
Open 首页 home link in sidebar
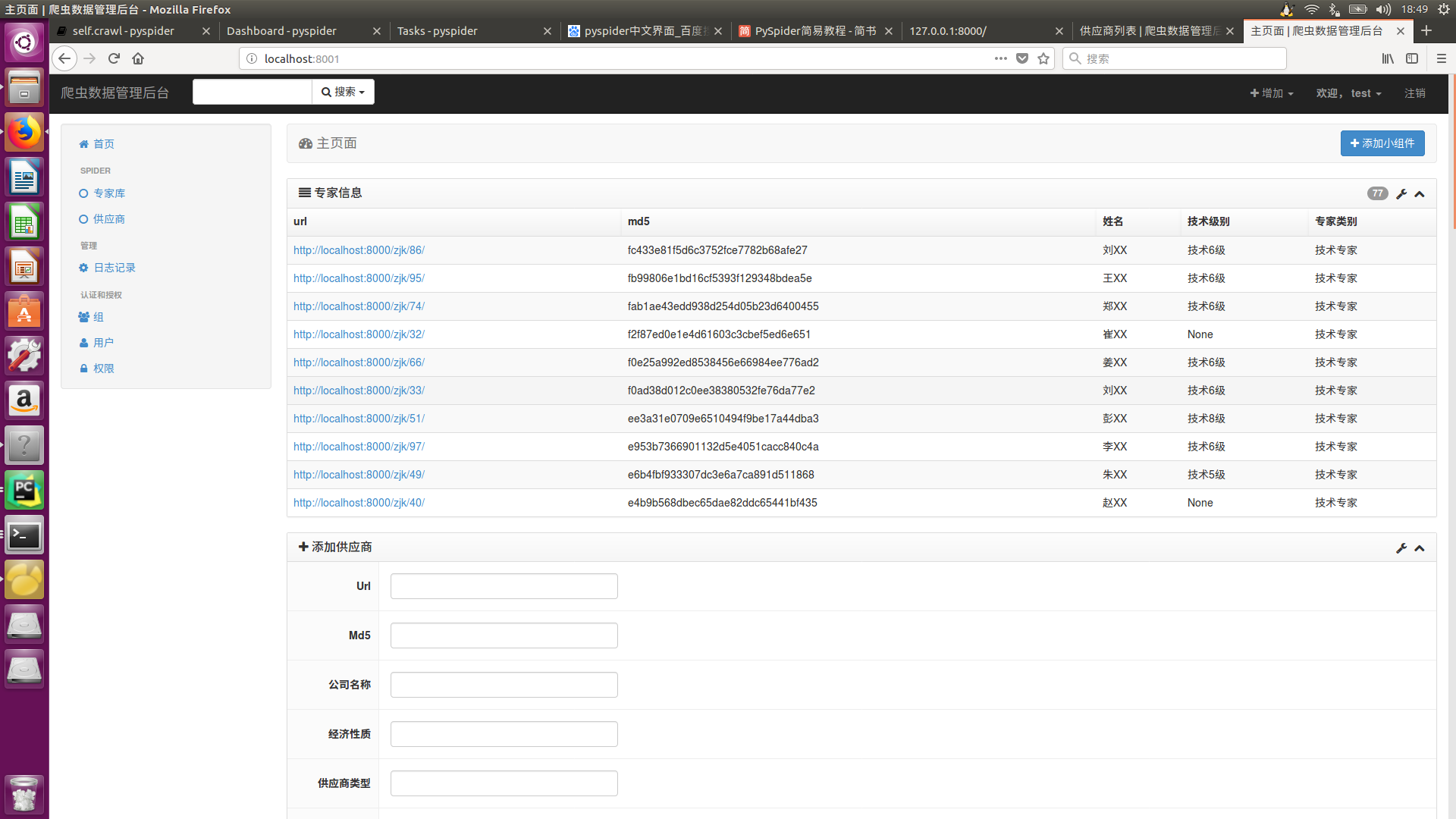103,144
